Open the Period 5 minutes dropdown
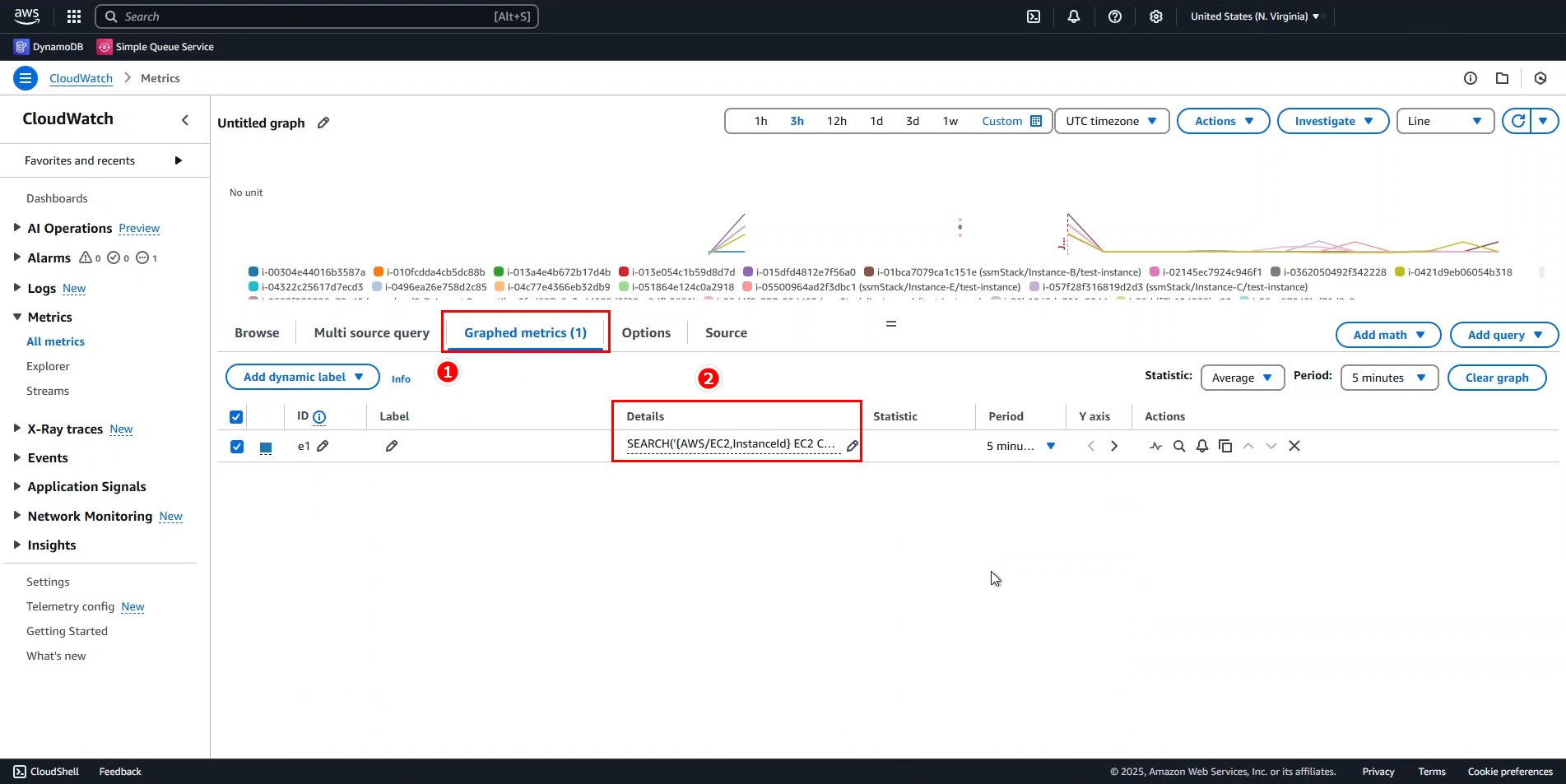This screenshot has width=1566, height=784. 1388,378
